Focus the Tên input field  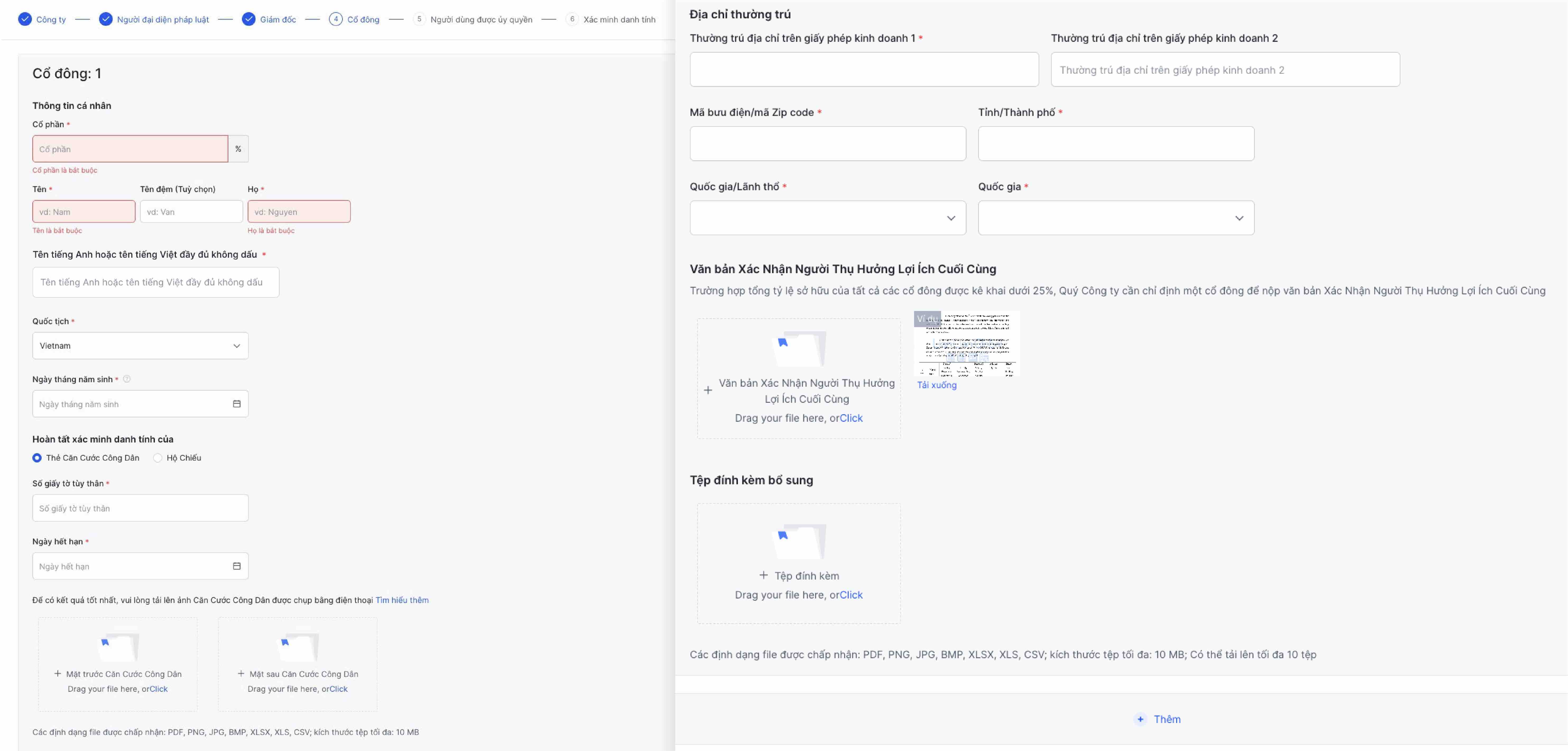(x=84, y=212)
